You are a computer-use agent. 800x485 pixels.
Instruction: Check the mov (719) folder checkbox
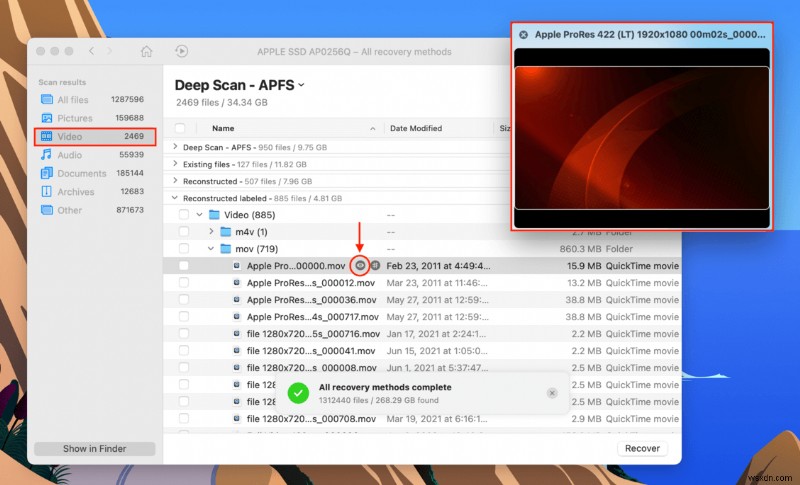[x=184, y=249]
